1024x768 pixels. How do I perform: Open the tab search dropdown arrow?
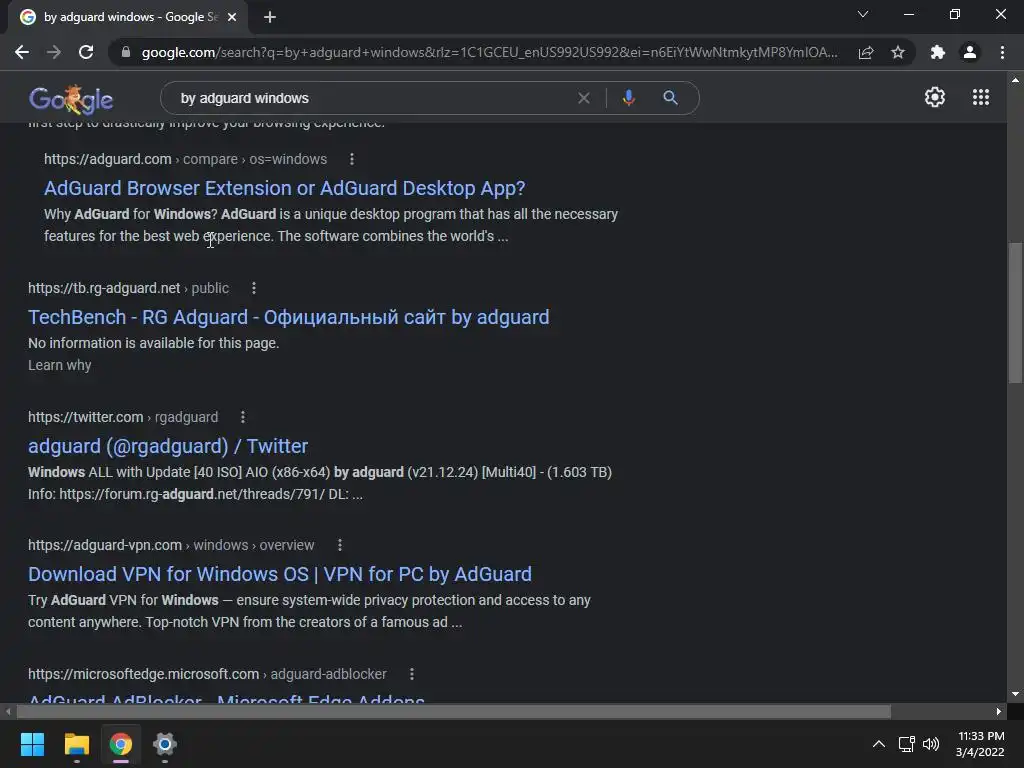(863, 14)
